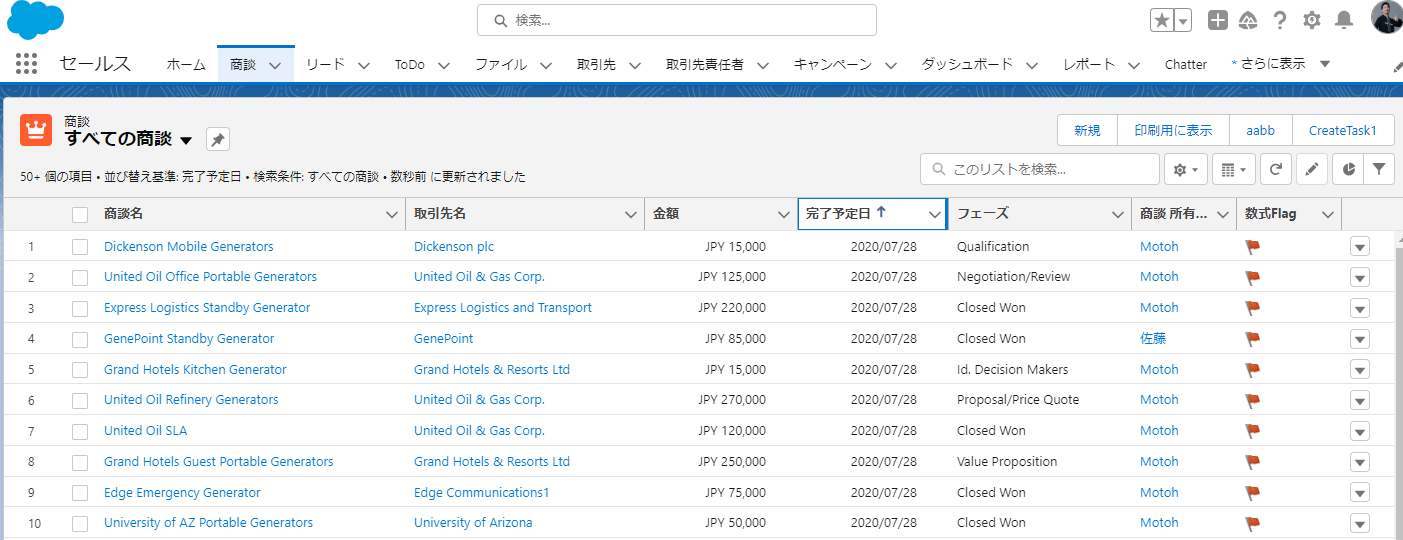Open the ToDo tab

click(409, 64)
